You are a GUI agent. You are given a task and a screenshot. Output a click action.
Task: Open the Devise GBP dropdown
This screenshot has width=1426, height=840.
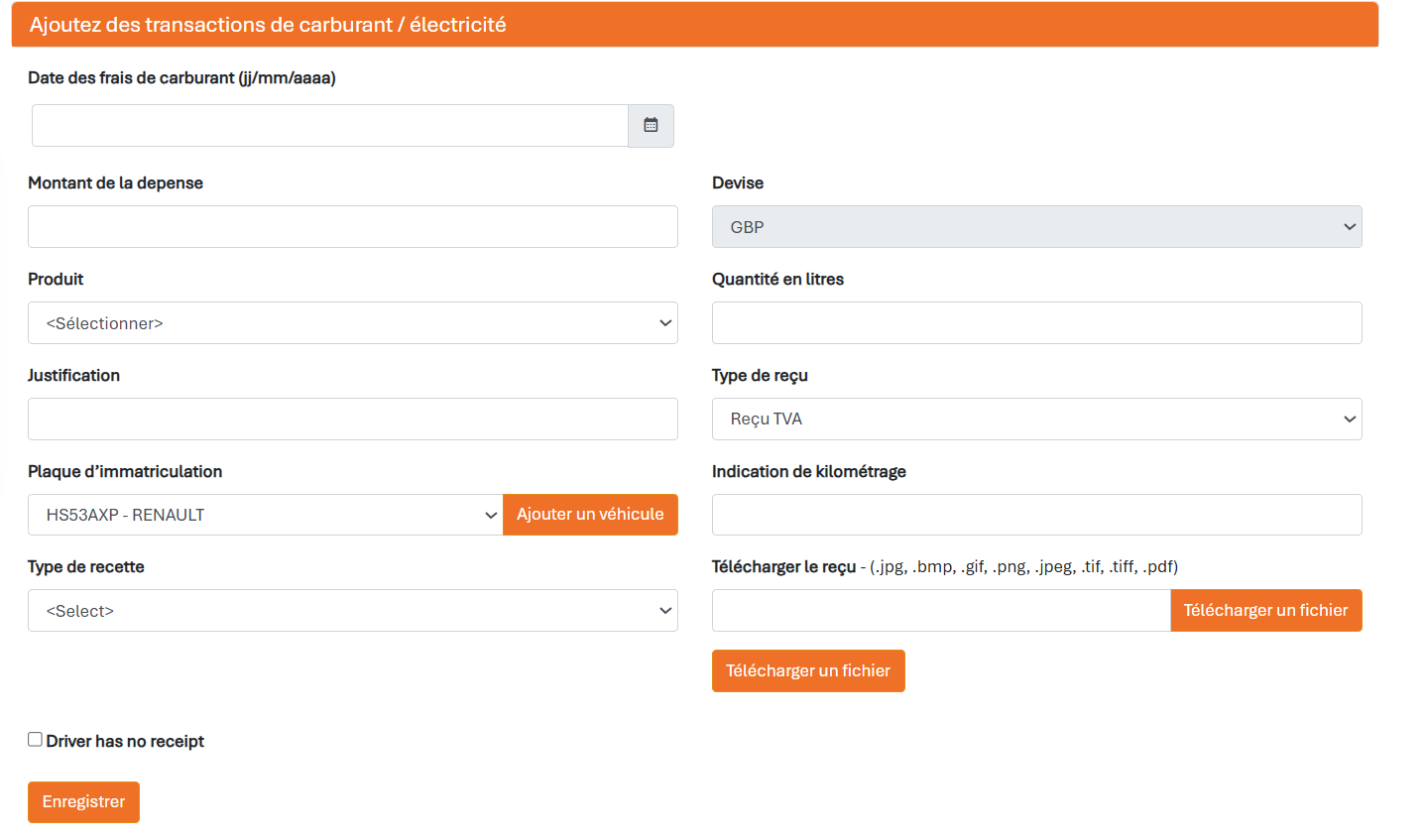(1036, 227)
